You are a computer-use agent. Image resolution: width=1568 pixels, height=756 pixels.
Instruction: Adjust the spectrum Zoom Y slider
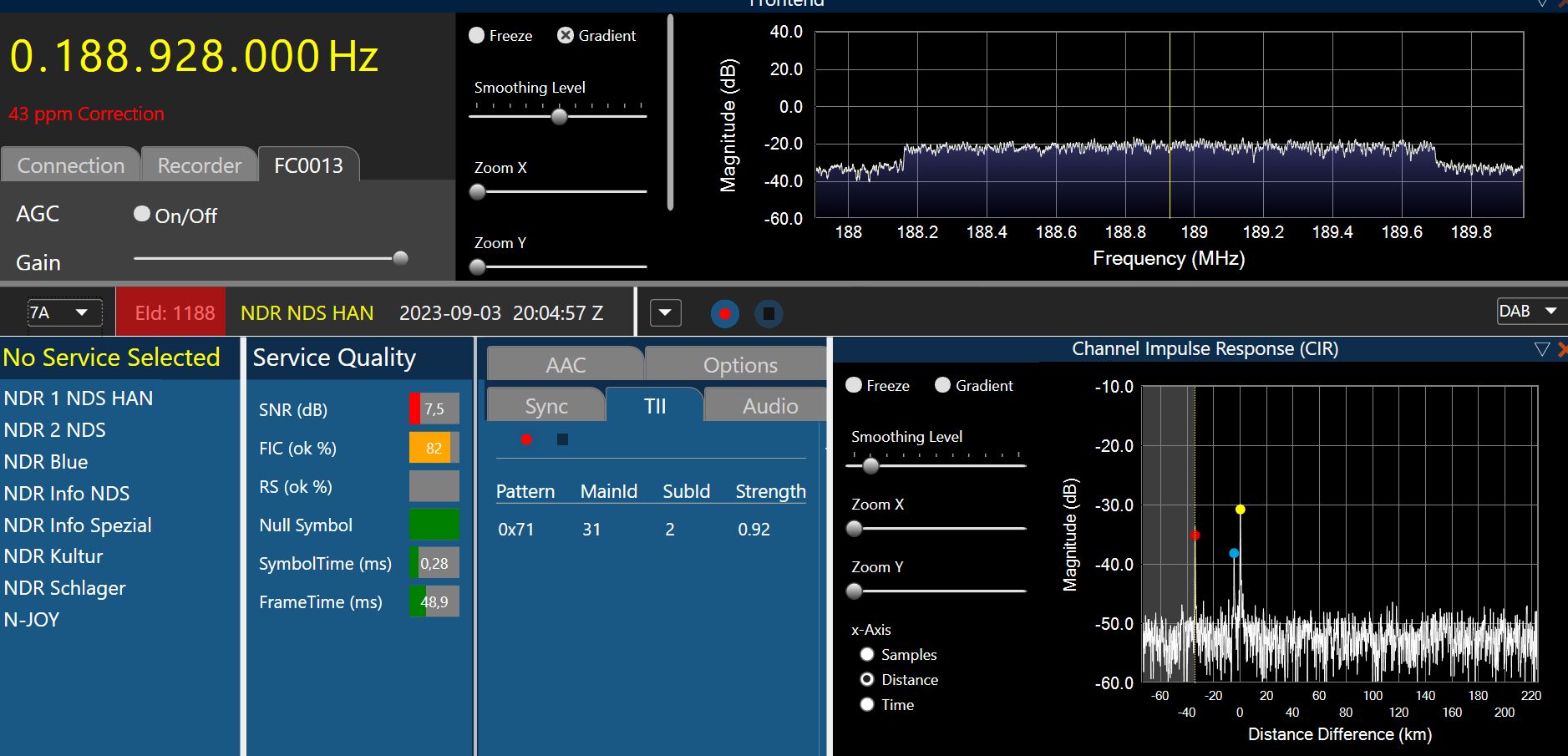click(478, 267)
